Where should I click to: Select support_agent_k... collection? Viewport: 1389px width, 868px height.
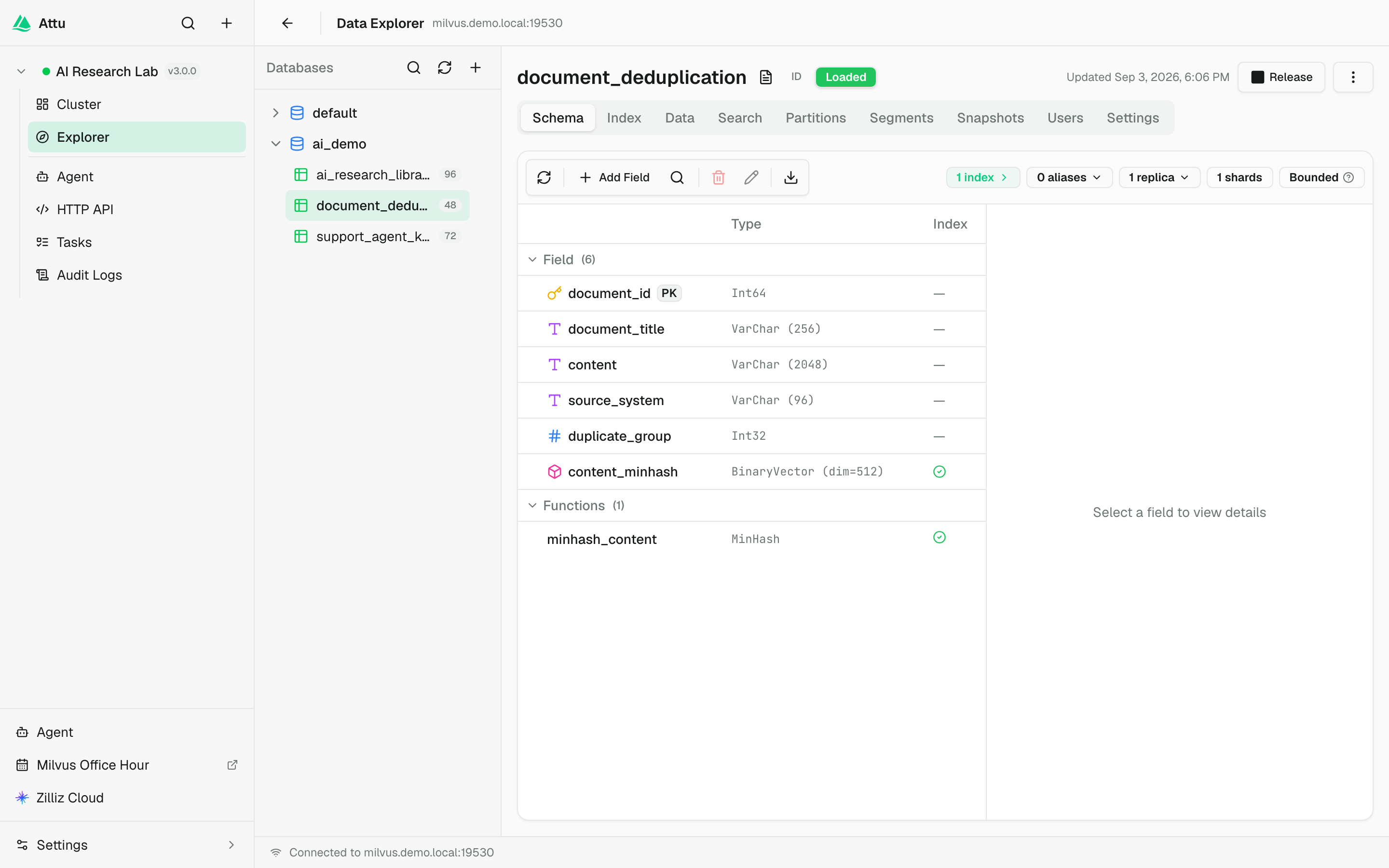(x=377, y=236)
